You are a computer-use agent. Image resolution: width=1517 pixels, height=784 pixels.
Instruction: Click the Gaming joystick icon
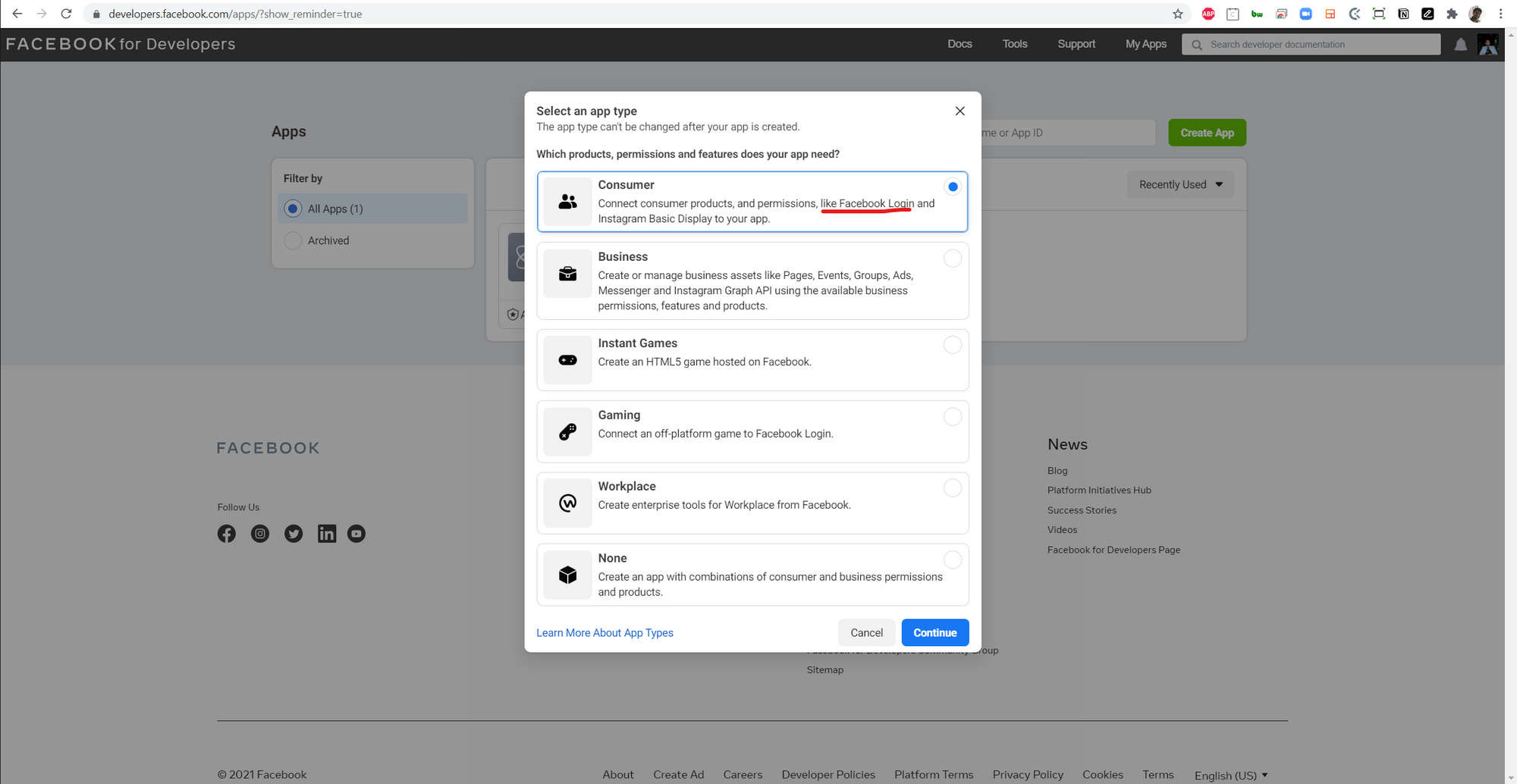[567, 431]
